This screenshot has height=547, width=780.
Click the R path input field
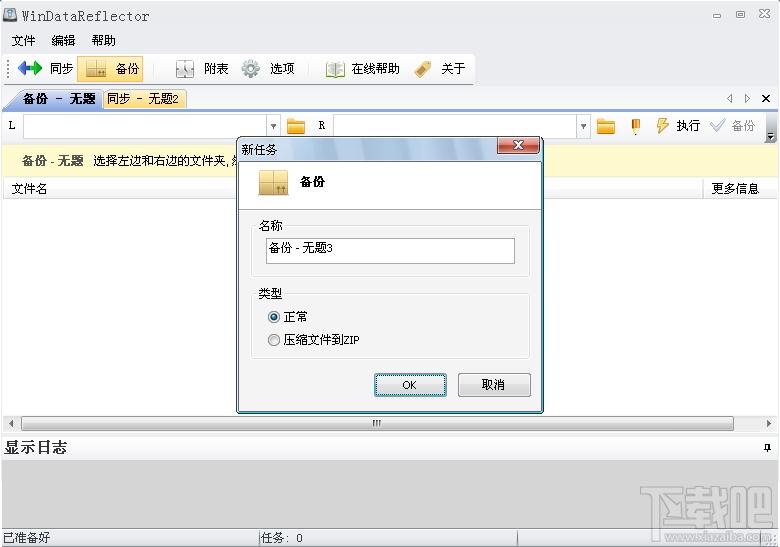point(455,126)
